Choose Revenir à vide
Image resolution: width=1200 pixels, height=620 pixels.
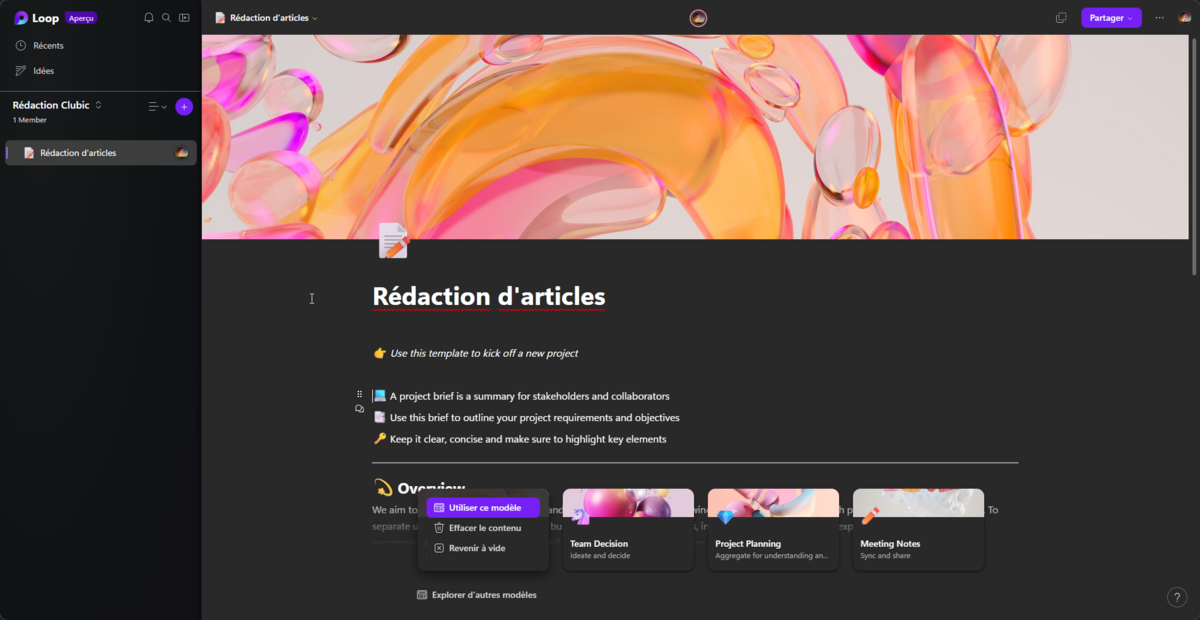pos(483,548)
